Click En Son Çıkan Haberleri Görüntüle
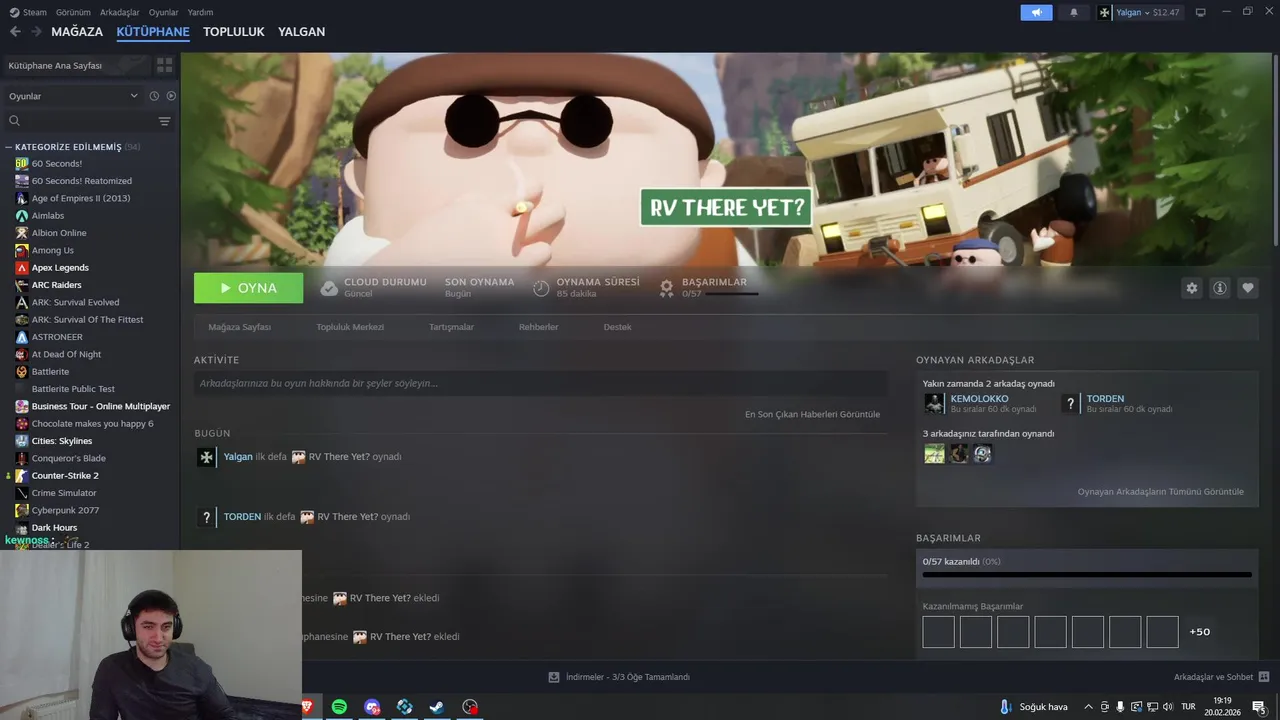 pos(812,414)
